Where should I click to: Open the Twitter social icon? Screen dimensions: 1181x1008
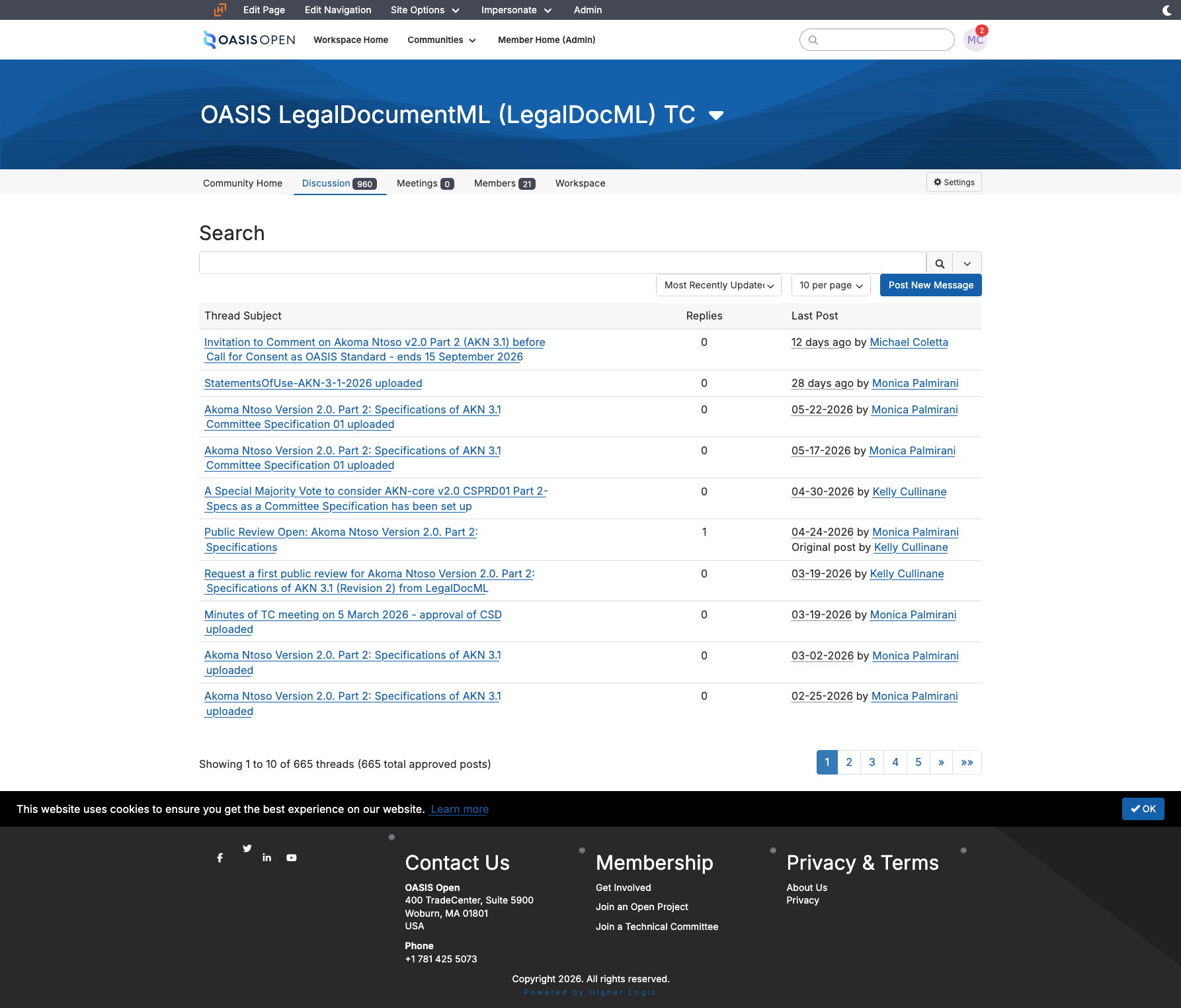247,849
